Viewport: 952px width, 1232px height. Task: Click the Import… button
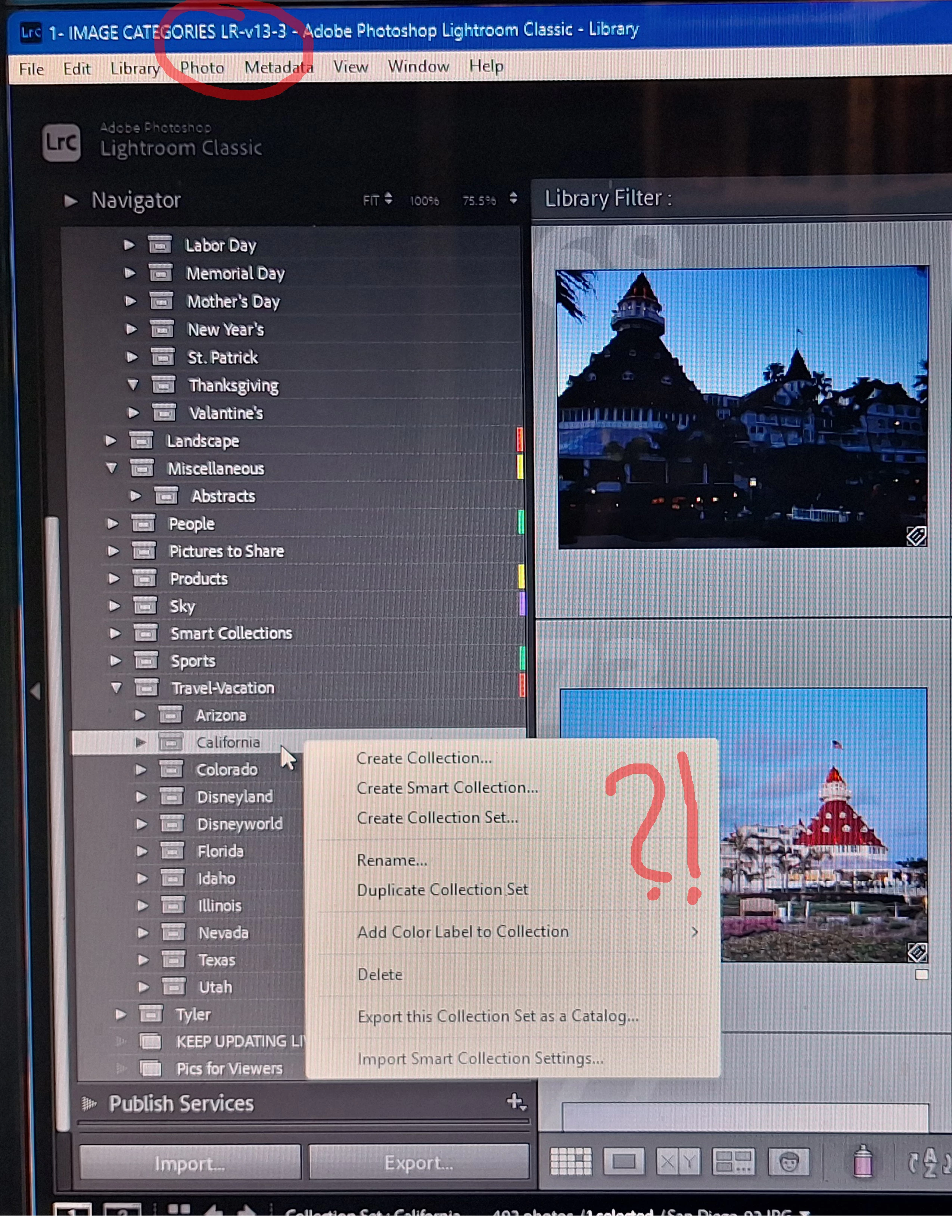[190, 1163]
